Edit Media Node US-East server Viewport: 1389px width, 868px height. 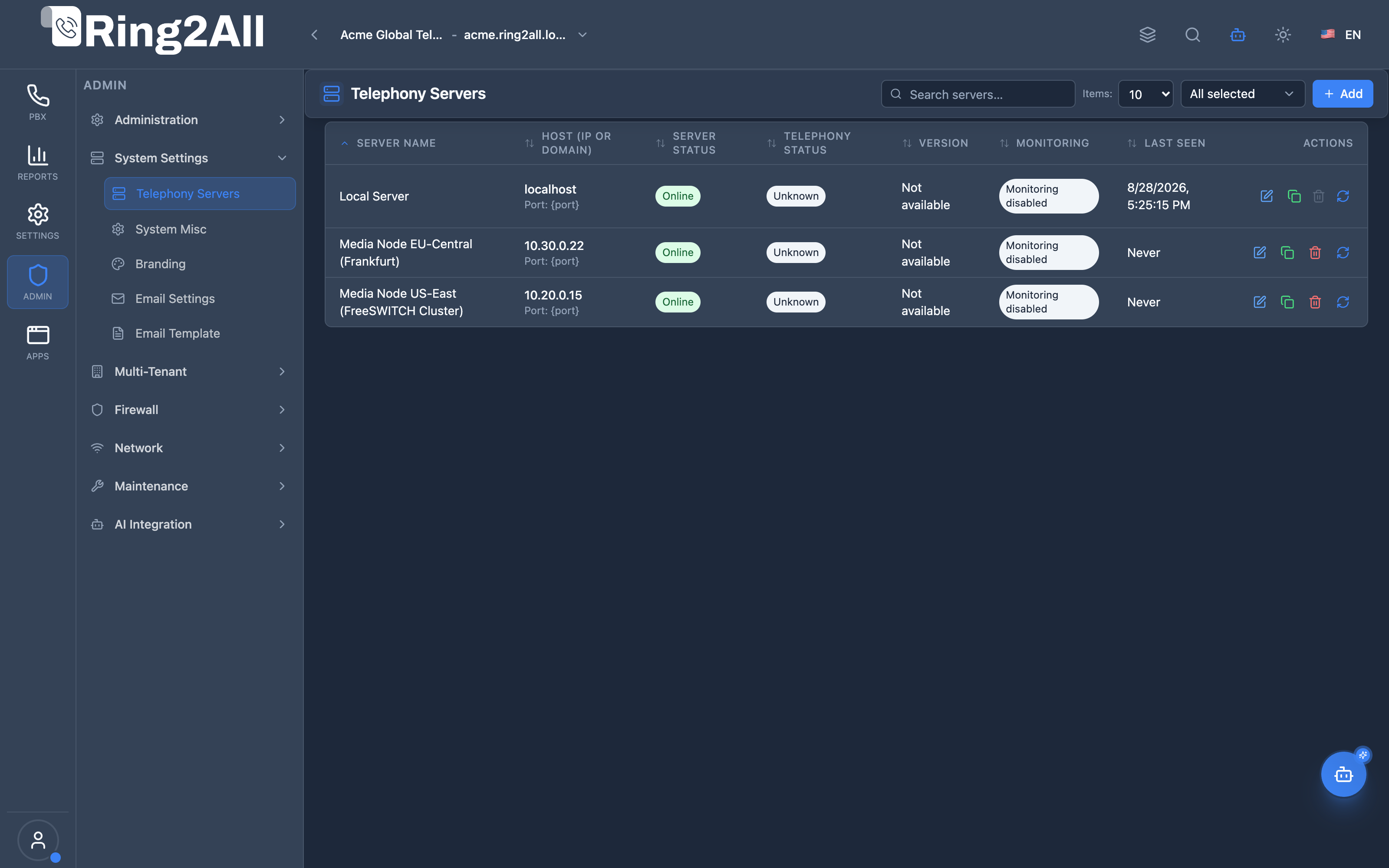click(1259, 302)
